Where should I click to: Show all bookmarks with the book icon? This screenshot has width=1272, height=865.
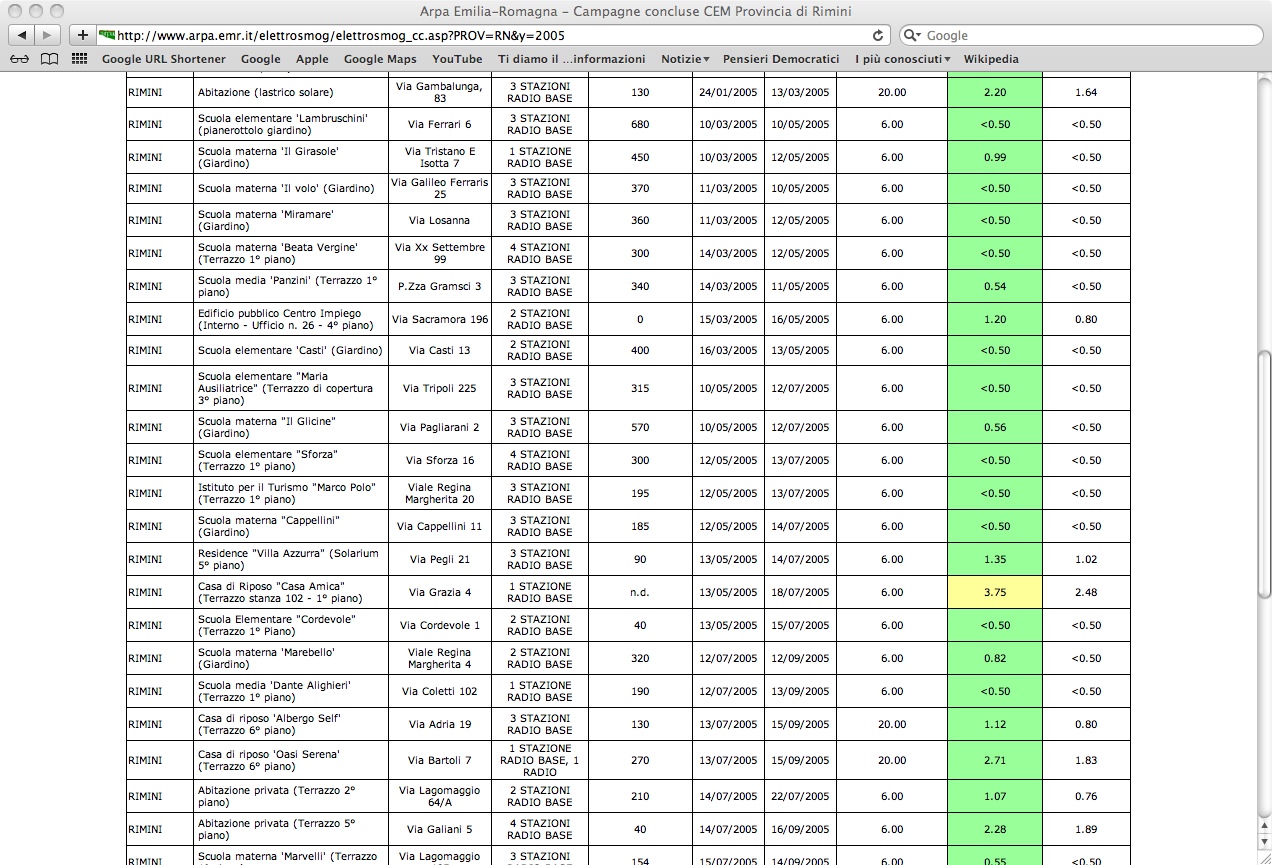point(49,59)
